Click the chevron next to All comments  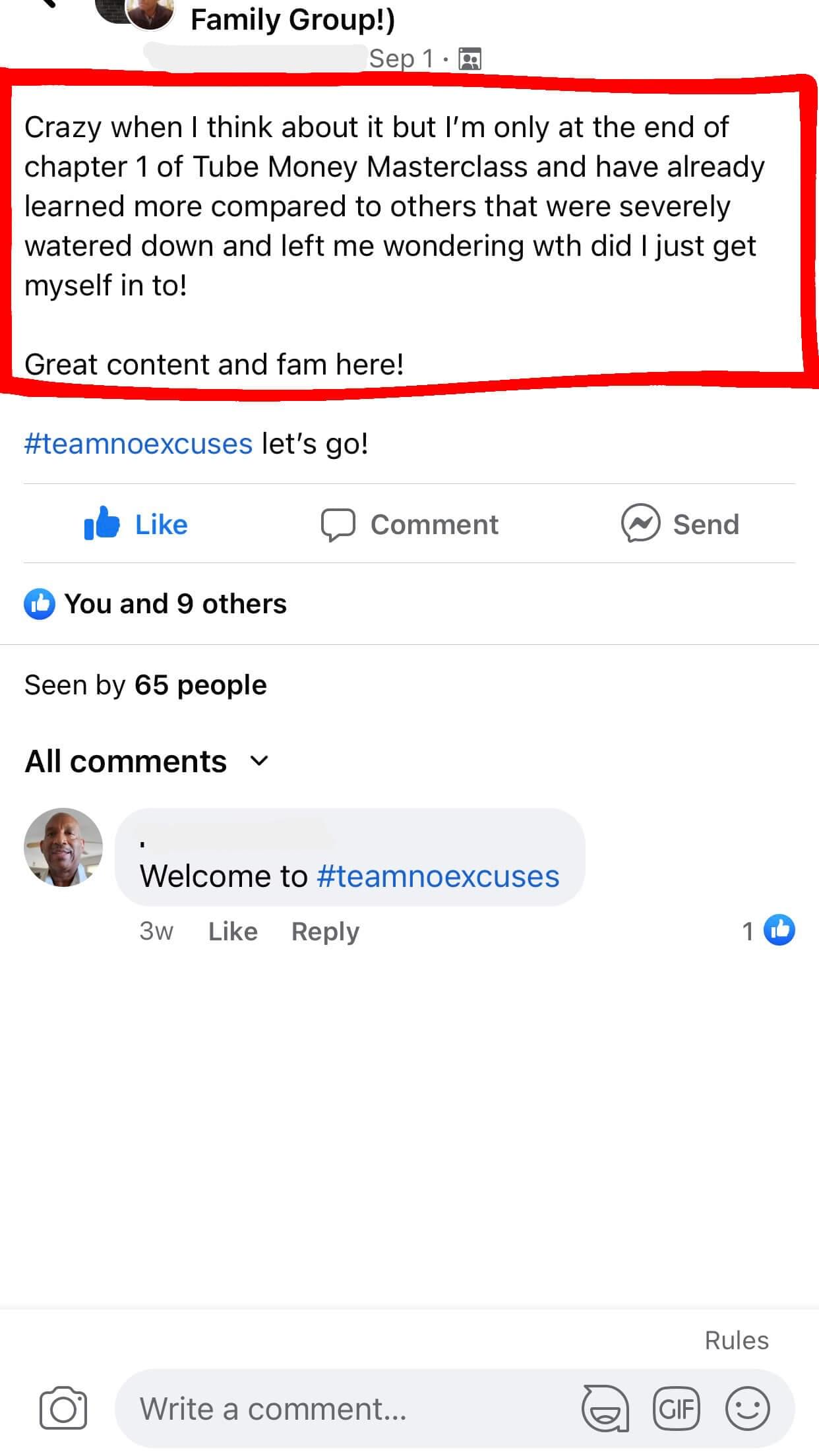point(260,762)
